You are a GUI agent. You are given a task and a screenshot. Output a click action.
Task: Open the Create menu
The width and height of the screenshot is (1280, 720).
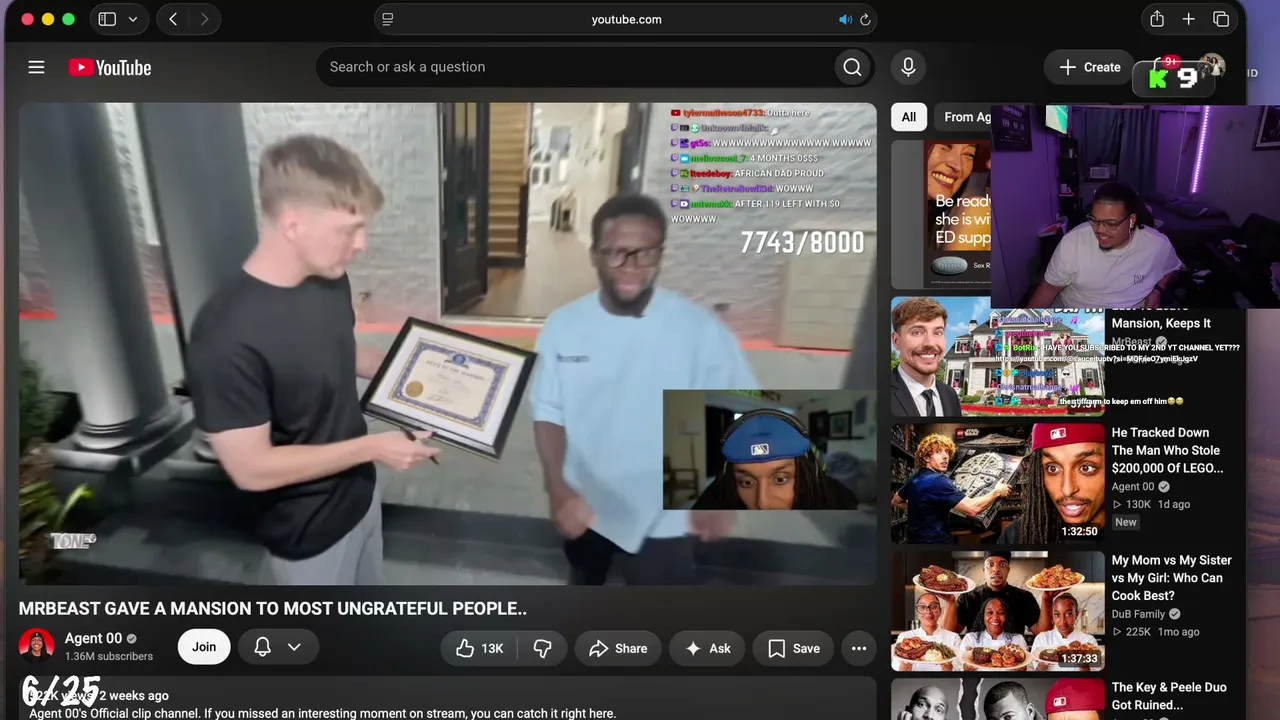pos(1090,67)
